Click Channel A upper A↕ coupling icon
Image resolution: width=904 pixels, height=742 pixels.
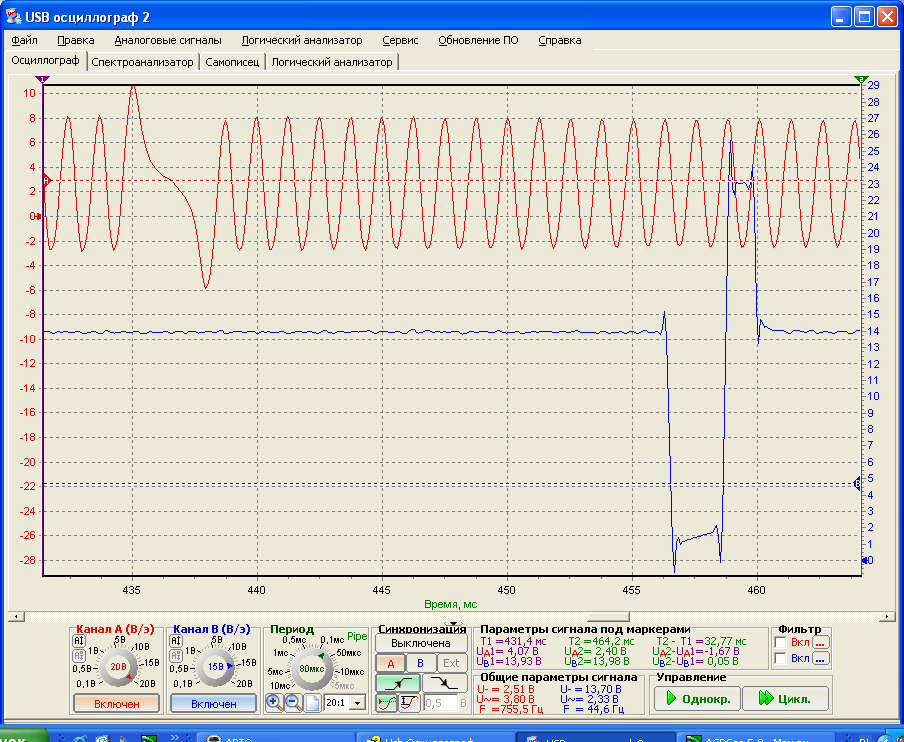click(79, 641)
